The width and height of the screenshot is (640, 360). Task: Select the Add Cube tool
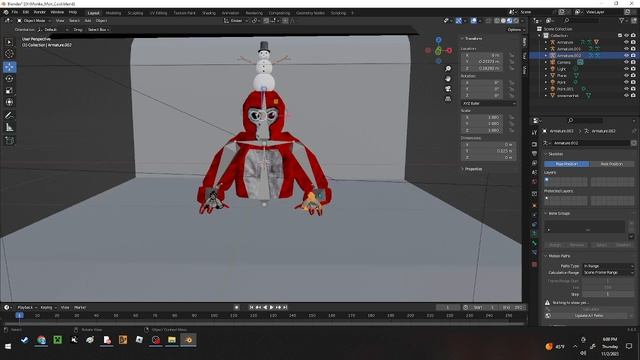(x=9, y=140)
